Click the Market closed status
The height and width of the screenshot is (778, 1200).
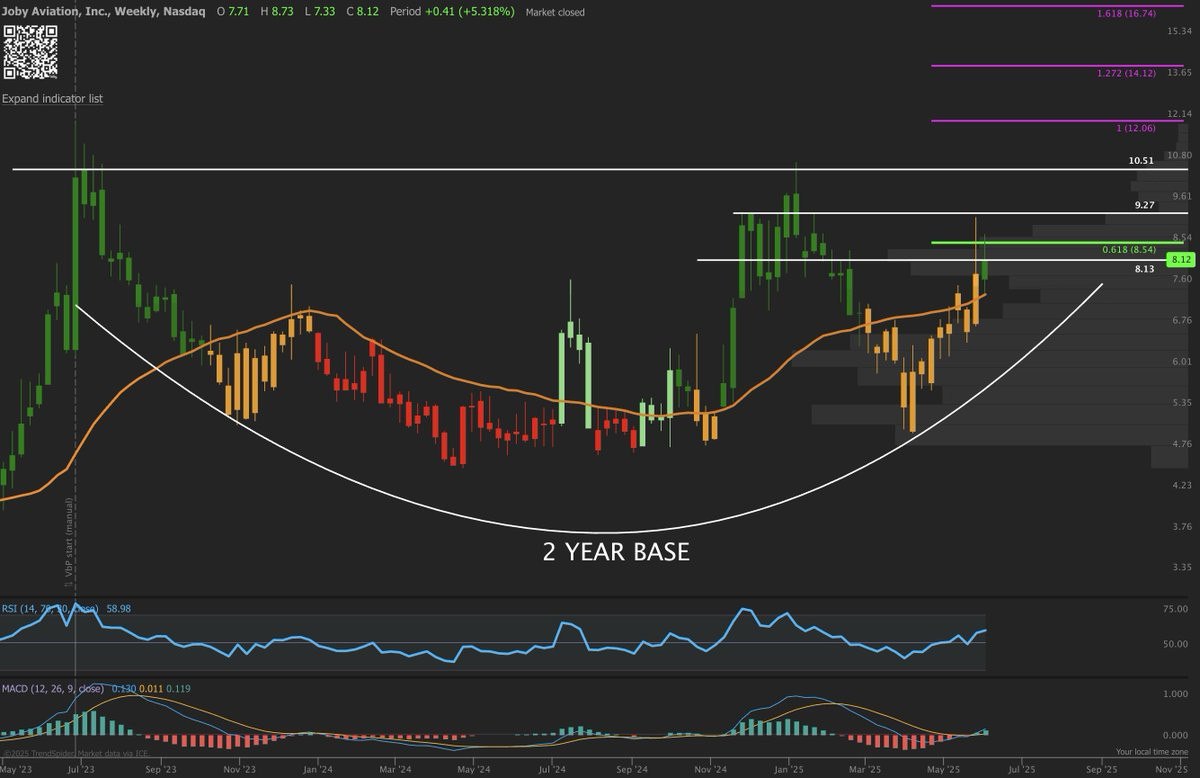tap(555, 12)
